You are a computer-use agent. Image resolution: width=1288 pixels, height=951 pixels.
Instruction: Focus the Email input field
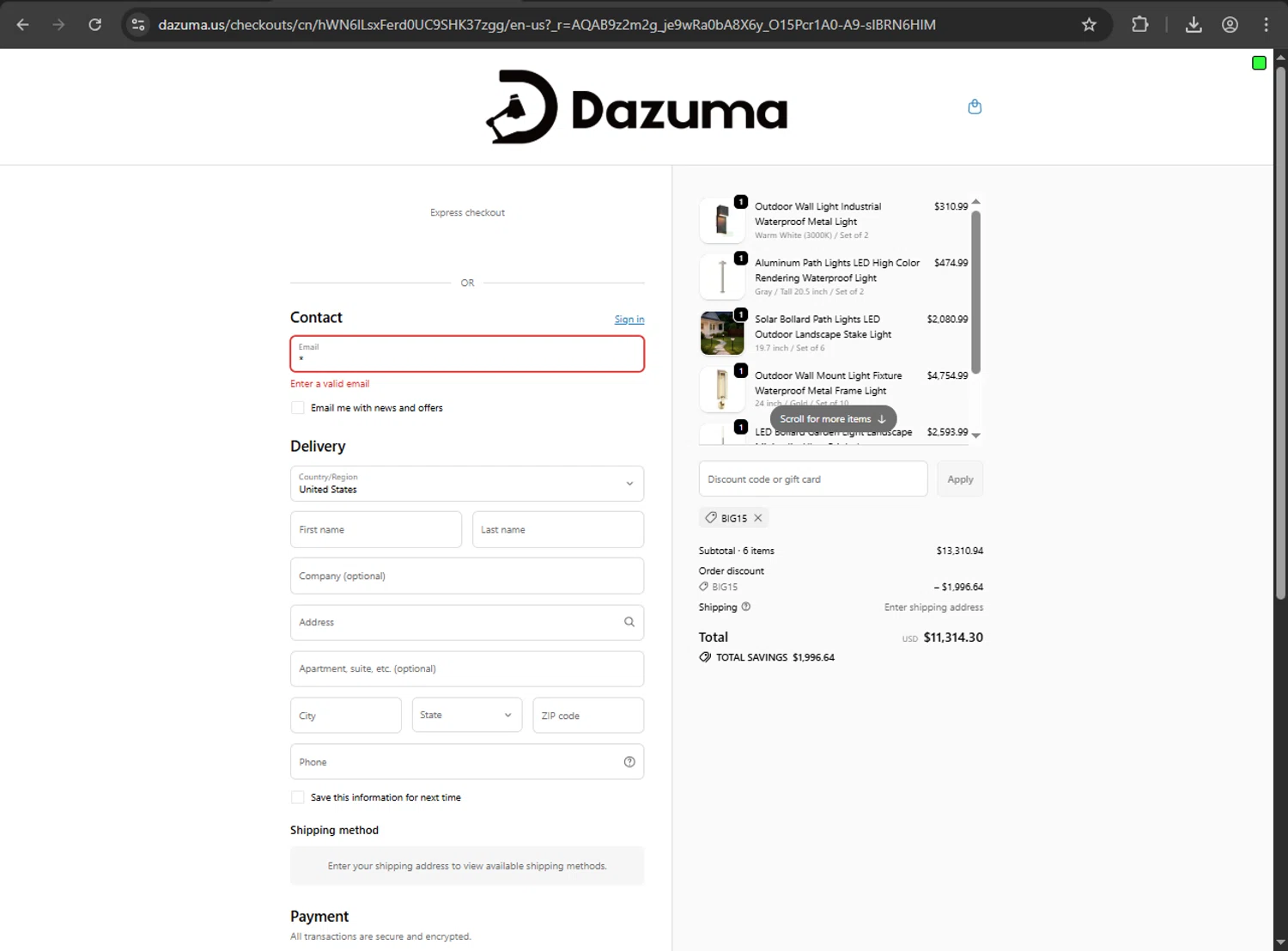[467, 354]
